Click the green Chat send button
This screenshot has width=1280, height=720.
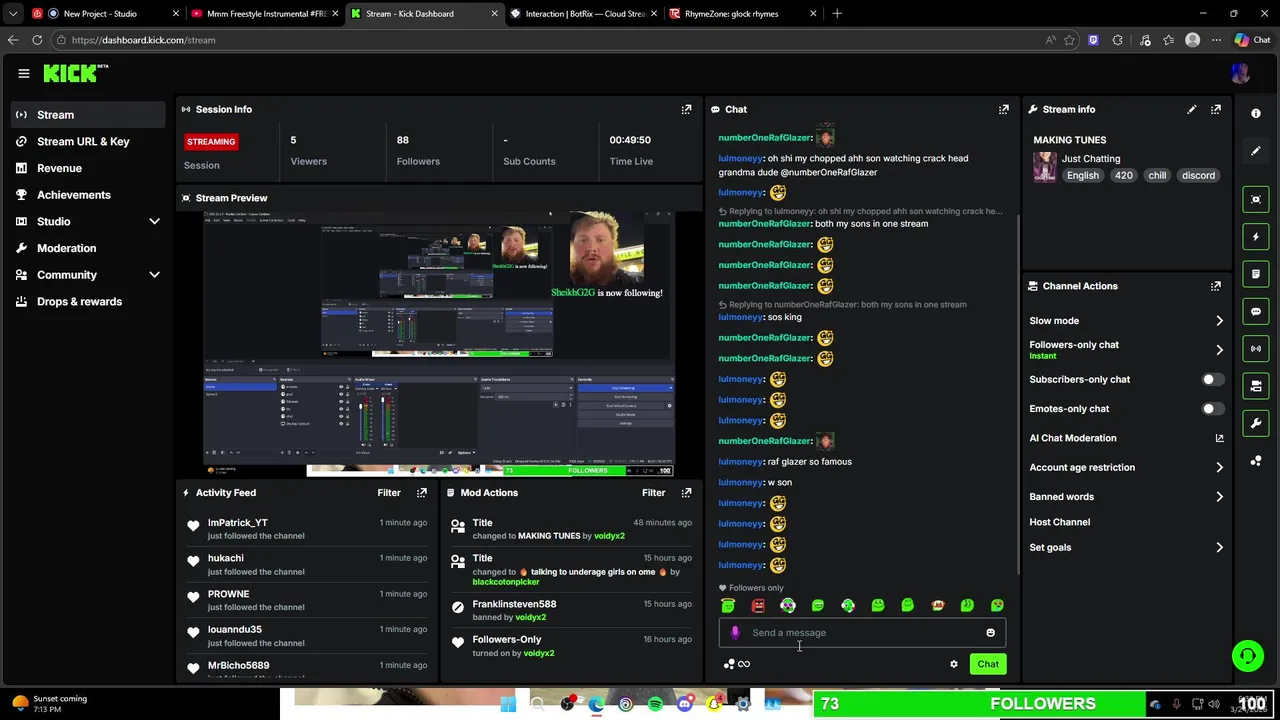point(988,664)
